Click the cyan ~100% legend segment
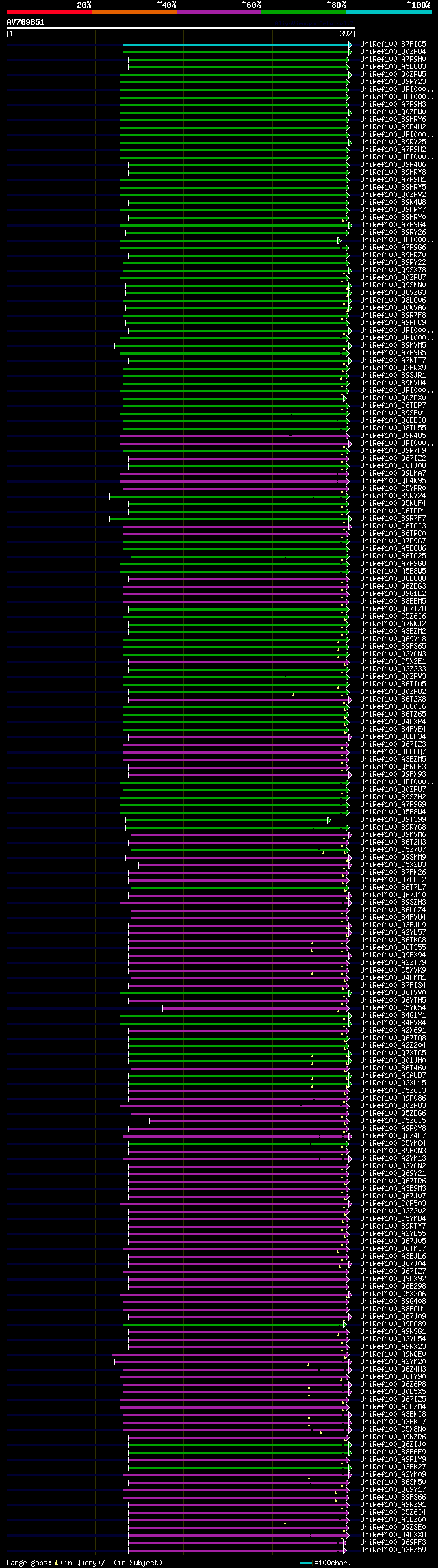Image resolution: width=438 pixels, height=1568 pixels. 388,12
